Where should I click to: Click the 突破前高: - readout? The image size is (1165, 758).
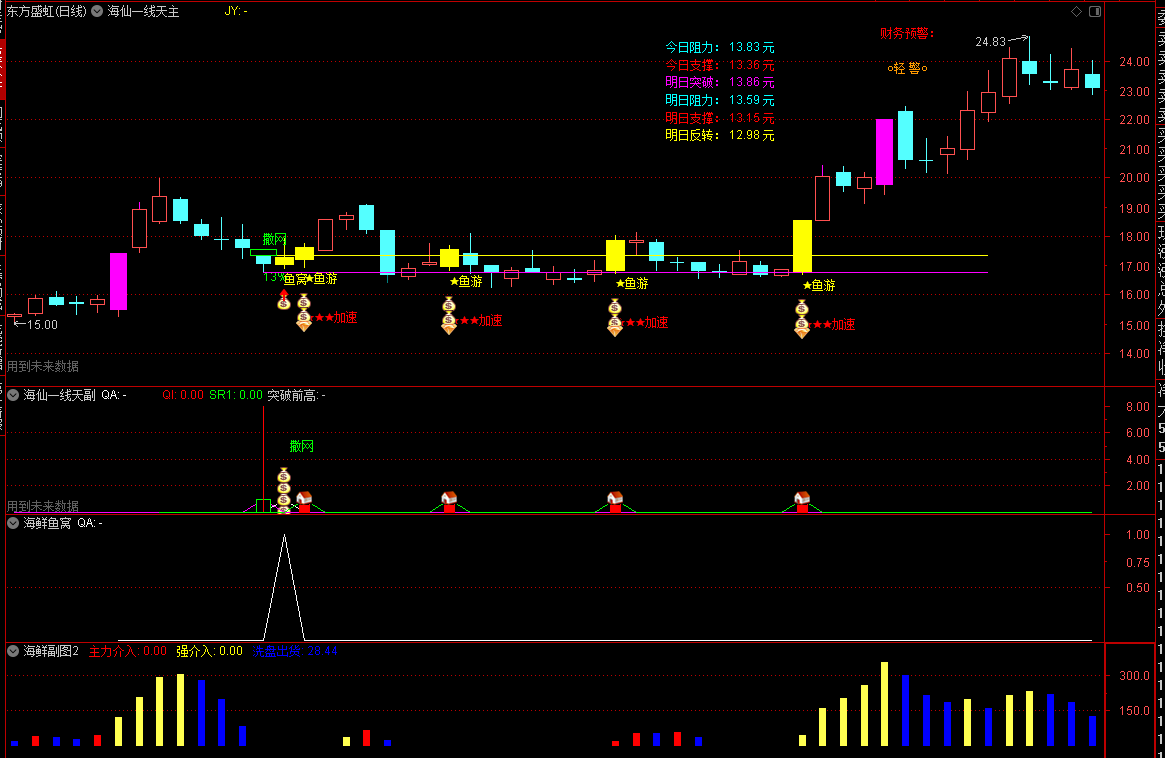[x=296, y=395]
